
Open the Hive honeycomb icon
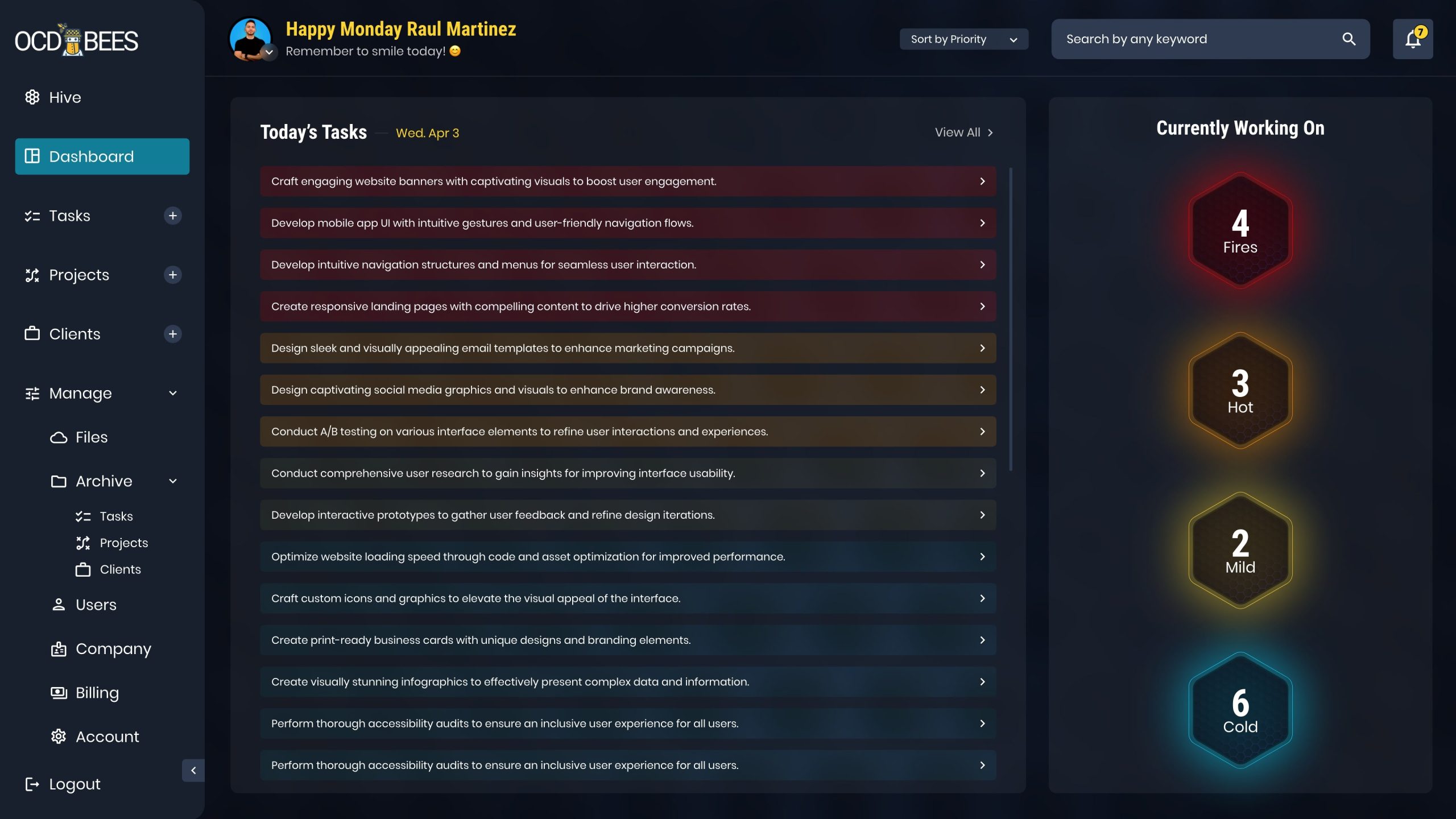32,97
